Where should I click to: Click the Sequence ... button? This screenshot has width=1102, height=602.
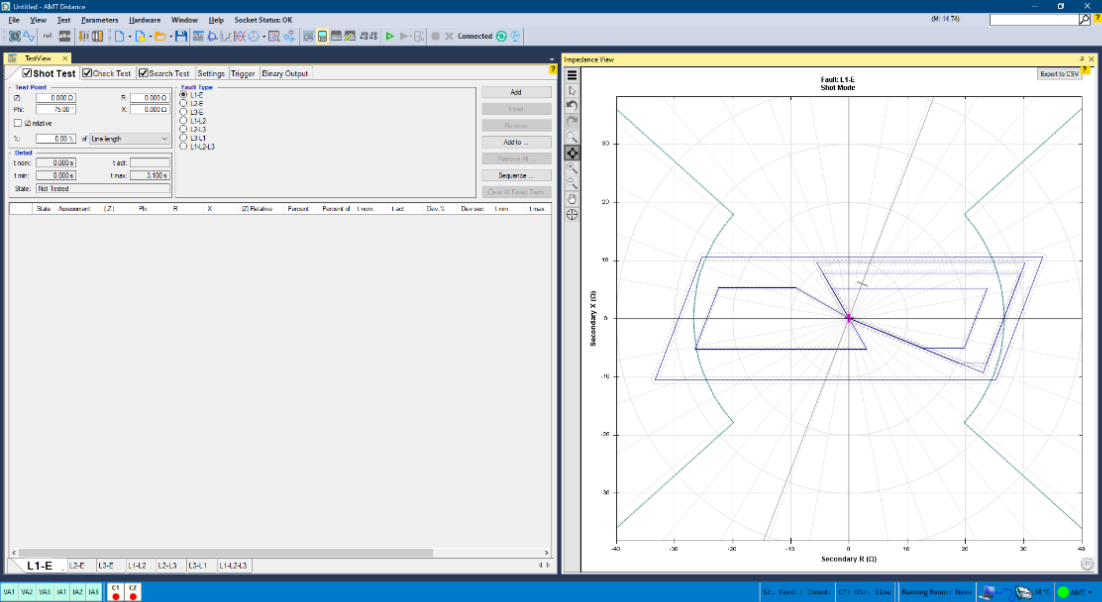516,175
